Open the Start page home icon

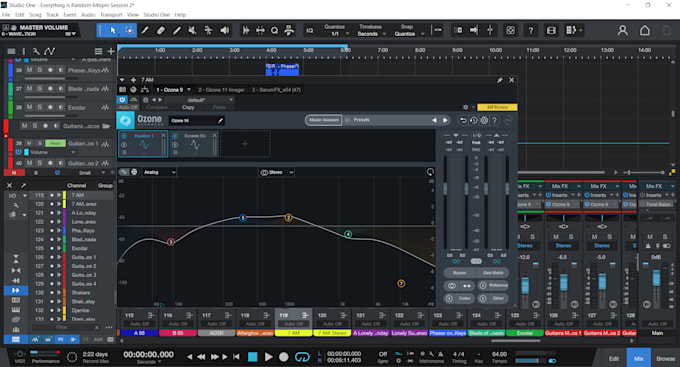click(645, 30)
